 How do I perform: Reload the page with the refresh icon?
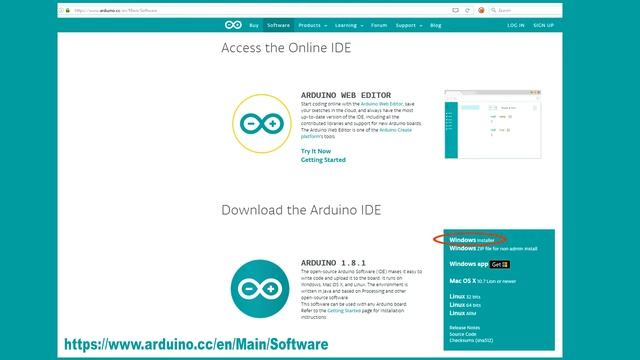point(467,10)
